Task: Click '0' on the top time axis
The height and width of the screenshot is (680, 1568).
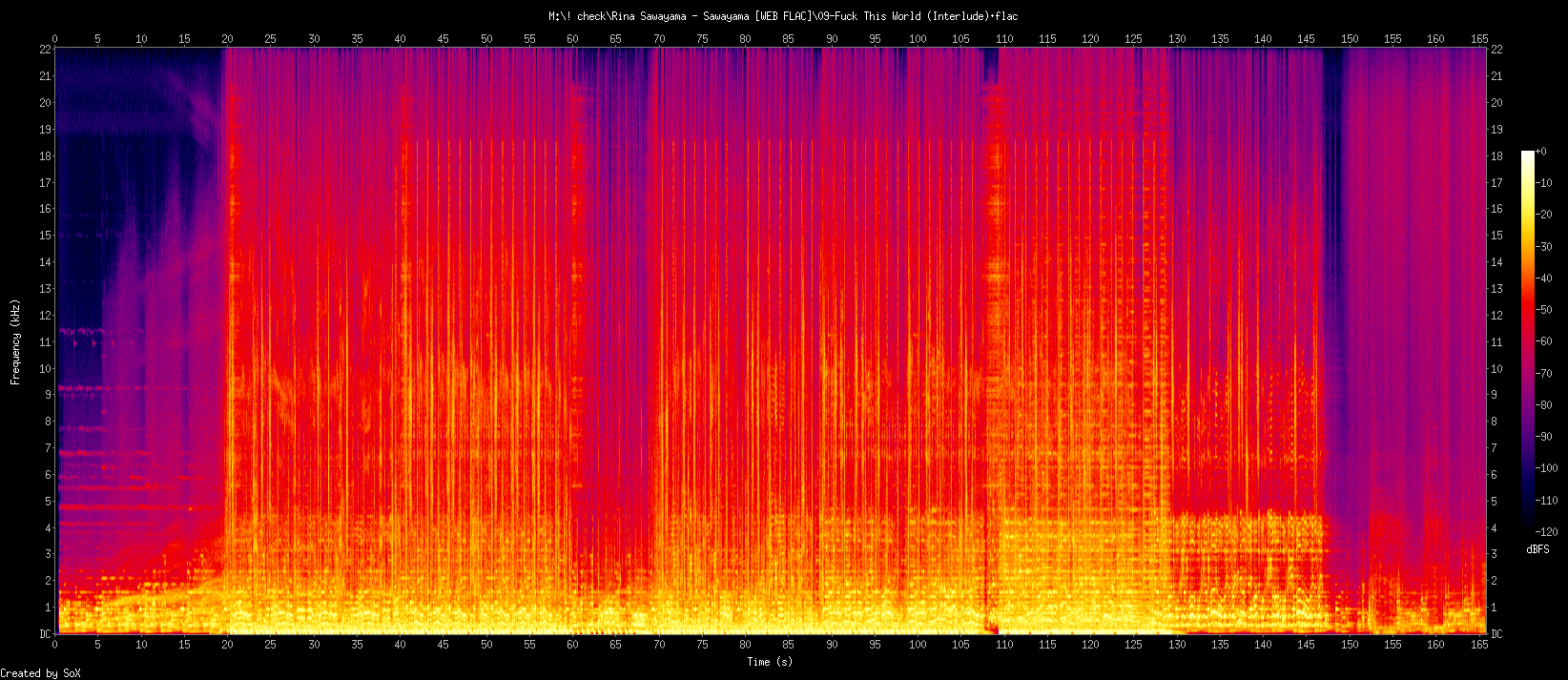Action: pos(54,39)
